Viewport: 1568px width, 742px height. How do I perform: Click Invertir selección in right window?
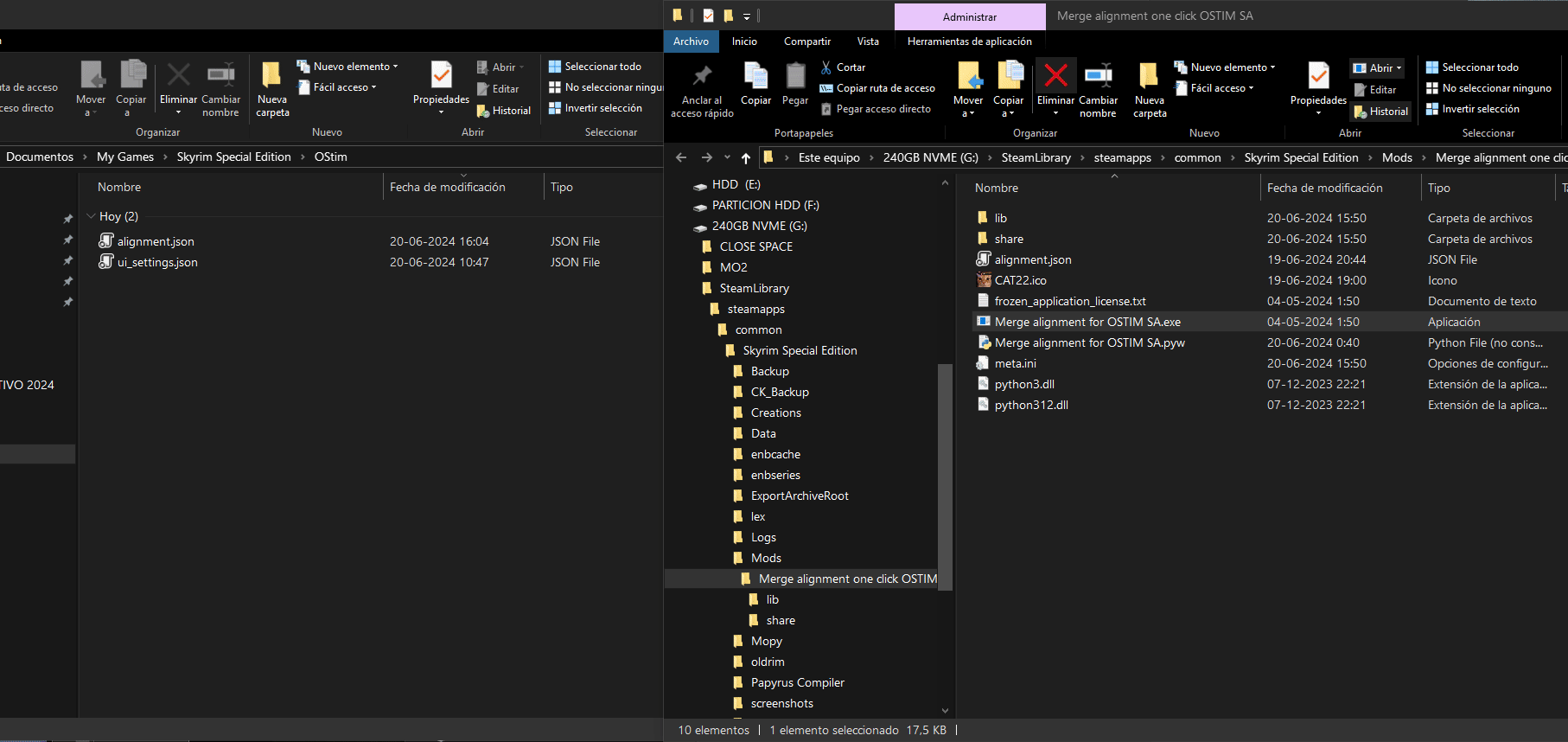(x=1473, y=109)
